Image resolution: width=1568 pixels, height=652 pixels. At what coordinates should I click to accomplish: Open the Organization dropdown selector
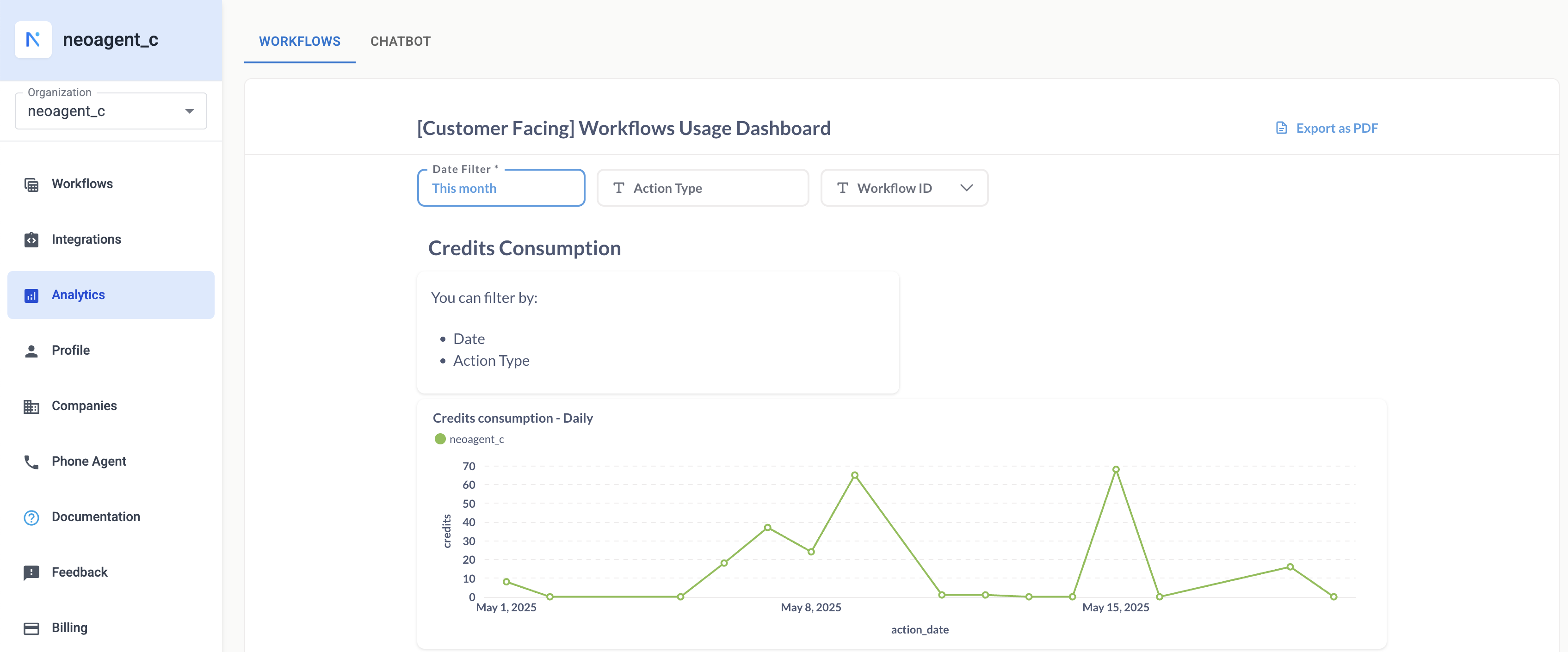[111, 111]
